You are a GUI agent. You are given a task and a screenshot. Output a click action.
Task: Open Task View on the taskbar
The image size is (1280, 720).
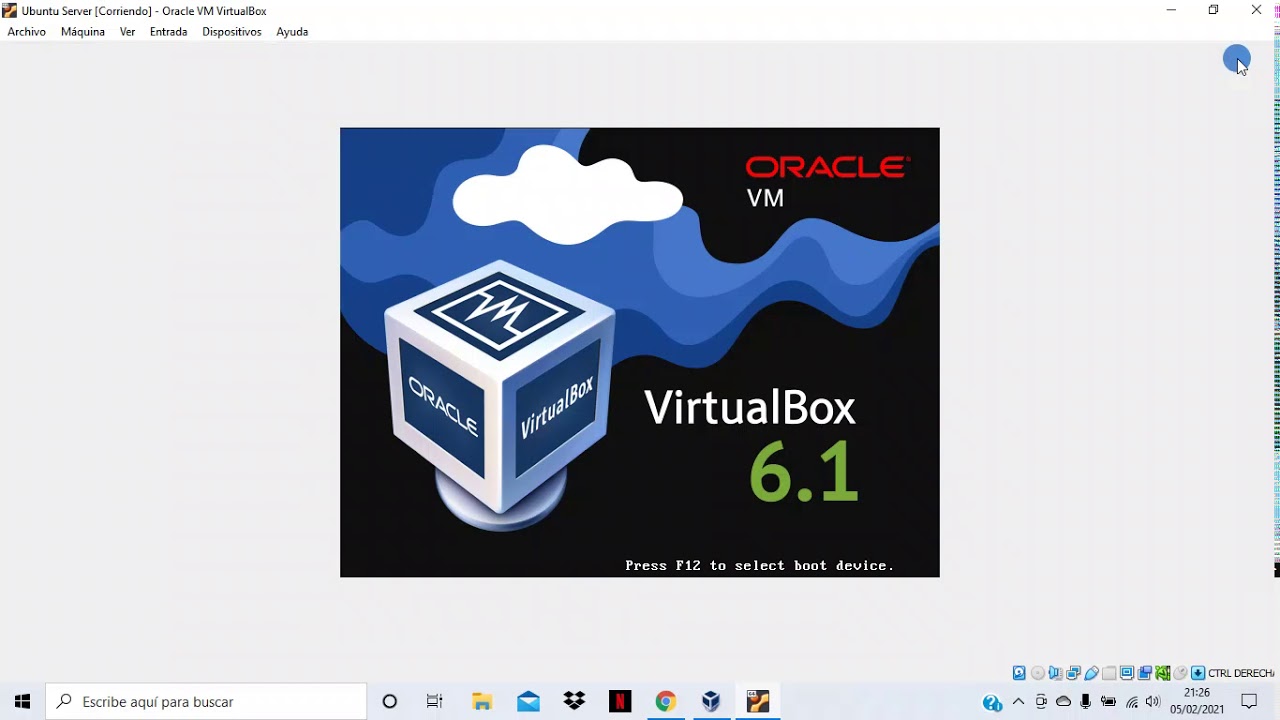(x=435, y=702)
